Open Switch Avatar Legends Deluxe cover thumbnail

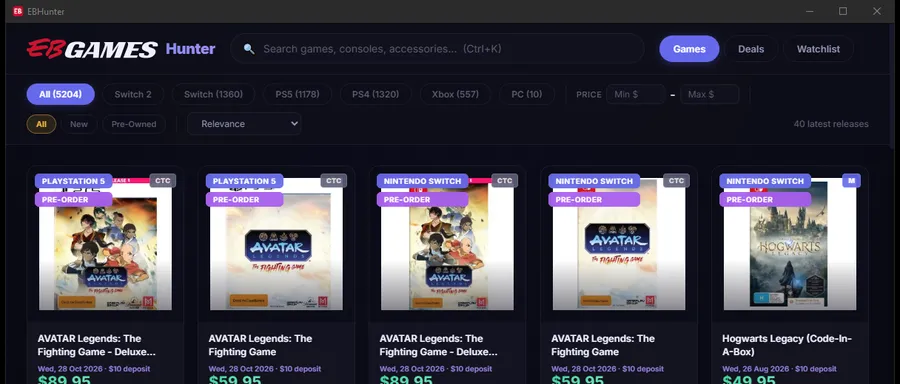click(447, 244)
